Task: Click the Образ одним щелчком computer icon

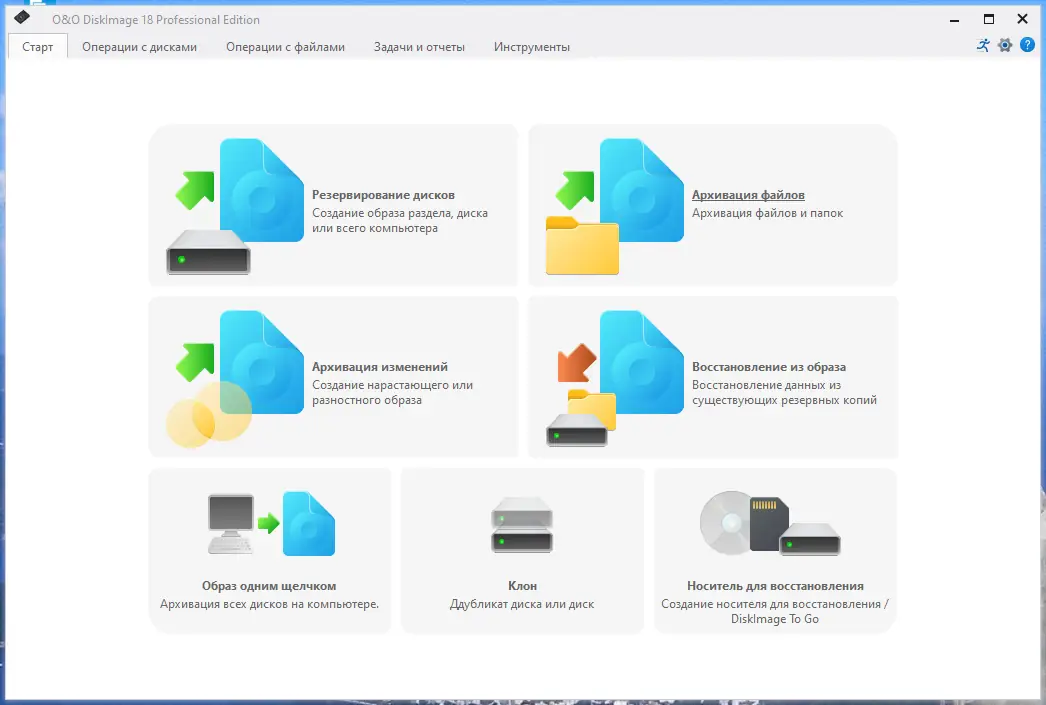Action: (271, 524)
